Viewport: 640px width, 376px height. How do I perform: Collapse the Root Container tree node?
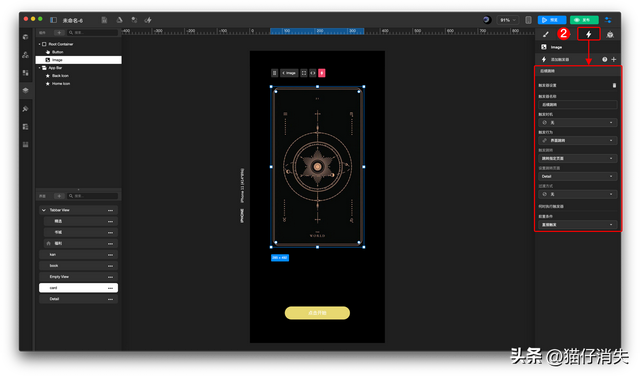(40, 44)
